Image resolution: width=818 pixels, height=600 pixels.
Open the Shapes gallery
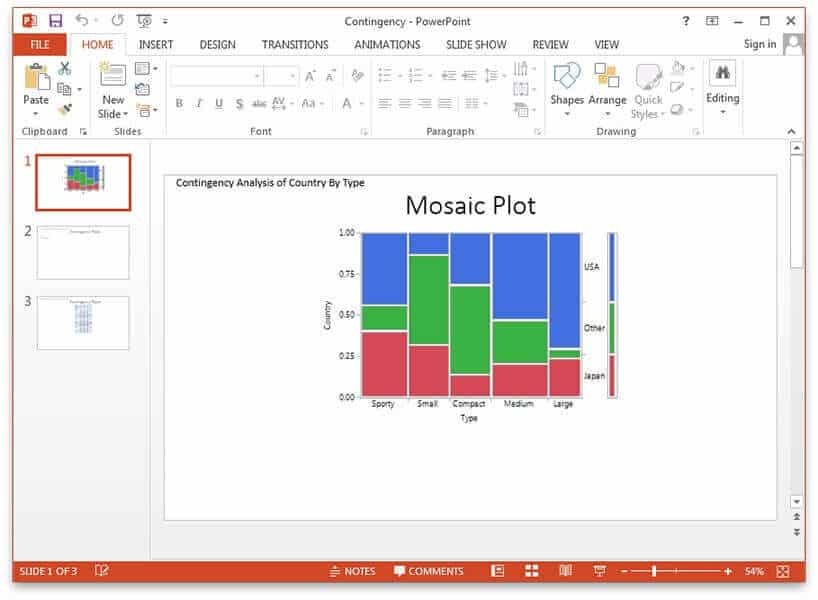[567, 78]
